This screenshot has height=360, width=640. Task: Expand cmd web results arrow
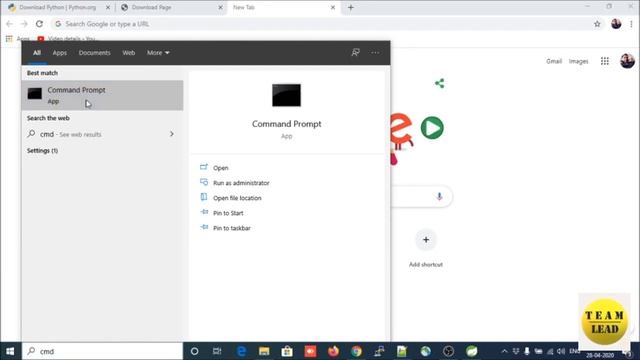tap(172, 134)
